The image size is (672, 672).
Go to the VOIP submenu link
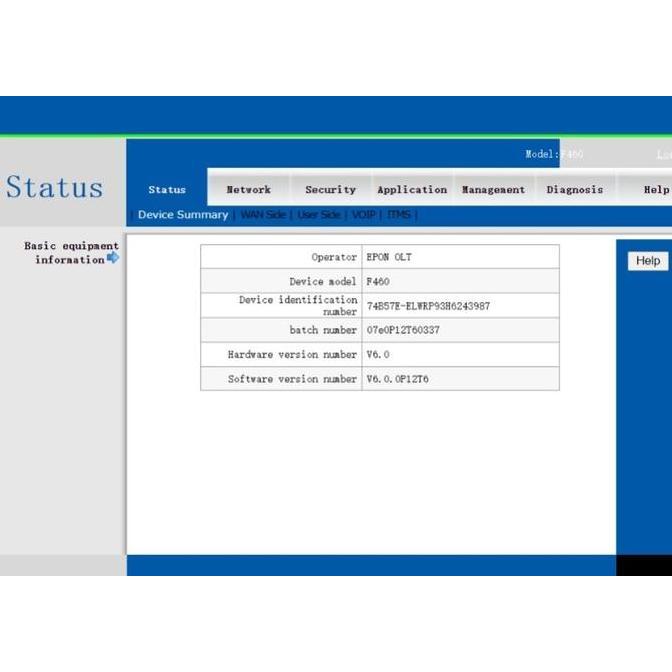pos(364,215)
